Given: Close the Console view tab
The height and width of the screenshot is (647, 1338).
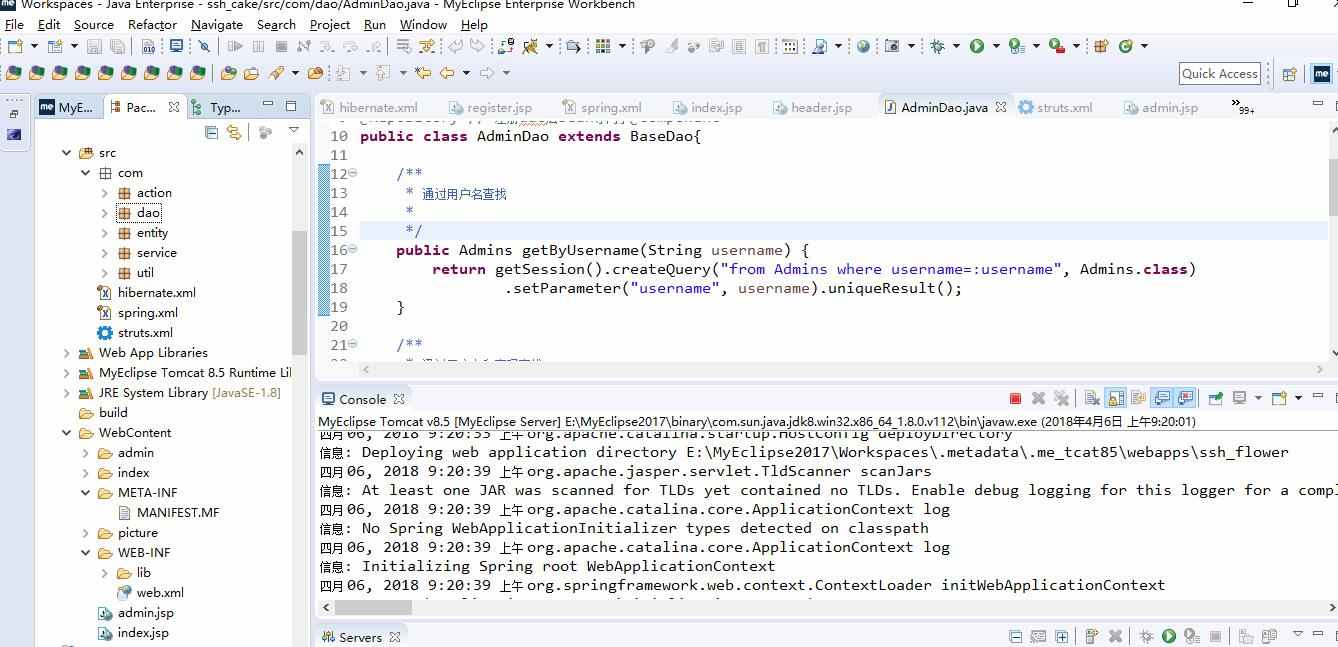Looking at the screenshot, I should coord(399,399).
